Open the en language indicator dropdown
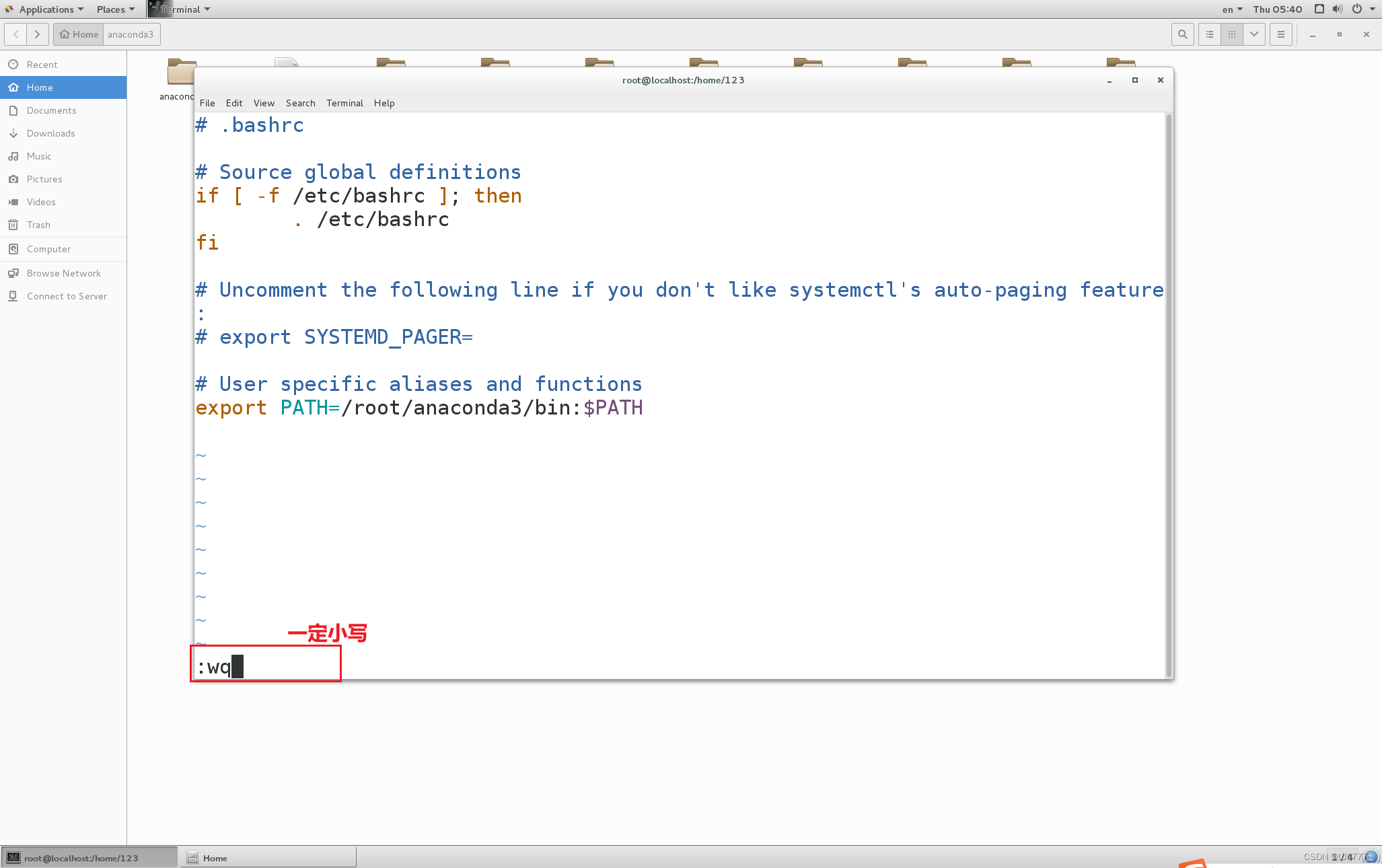Screen dimensions: 1382x868 (x=1232, y=9)
